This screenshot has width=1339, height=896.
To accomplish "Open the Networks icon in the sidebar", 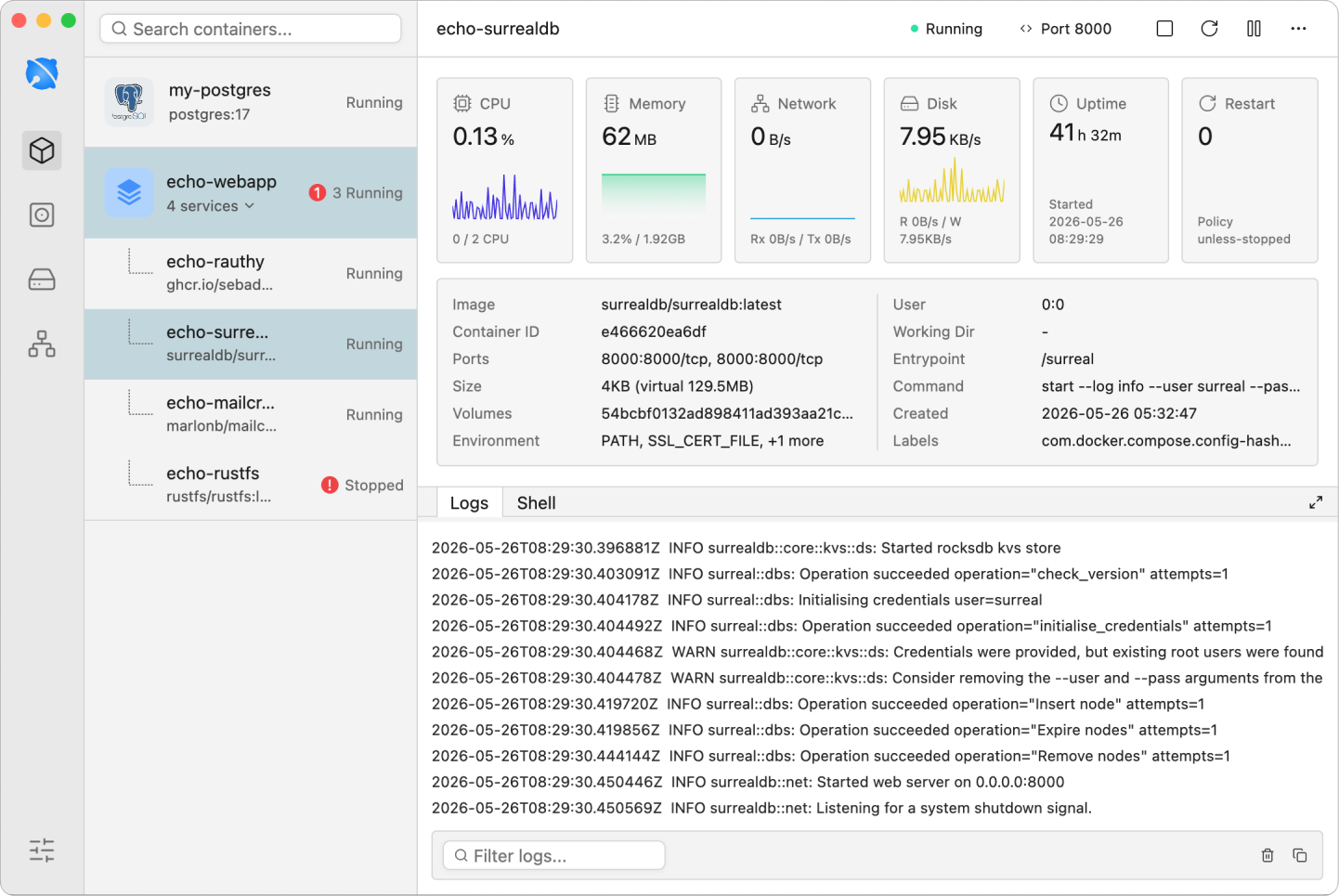I will click(42, 344).
